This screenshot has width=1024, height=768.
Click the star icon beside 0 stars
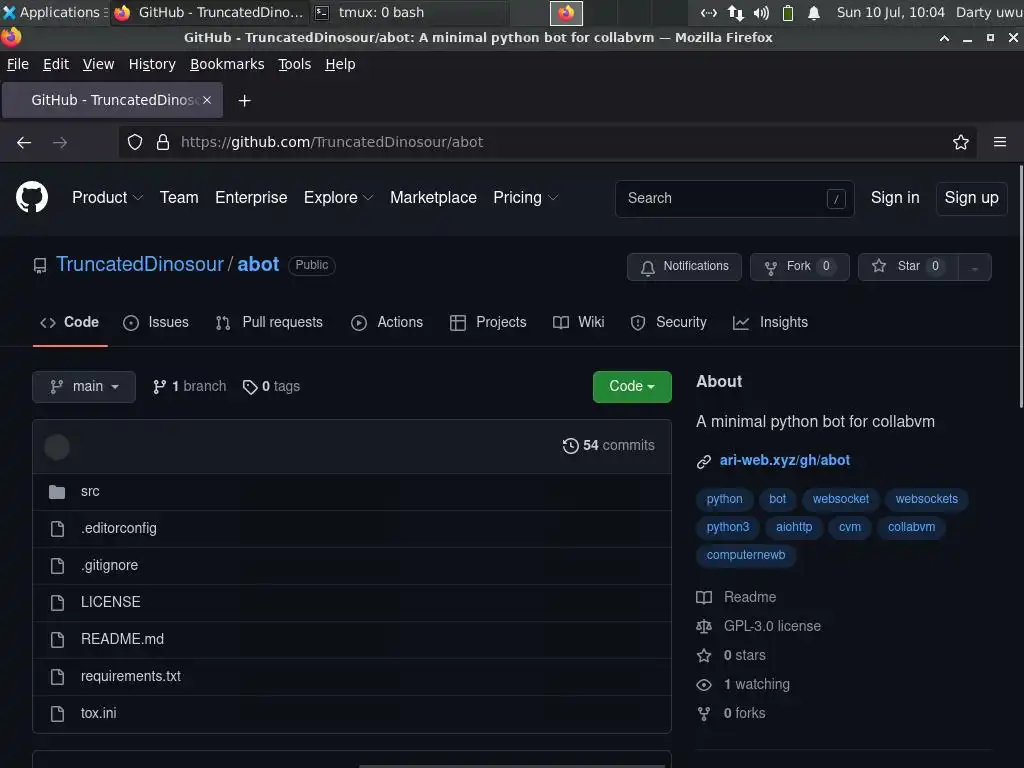(x=703, y=655)
